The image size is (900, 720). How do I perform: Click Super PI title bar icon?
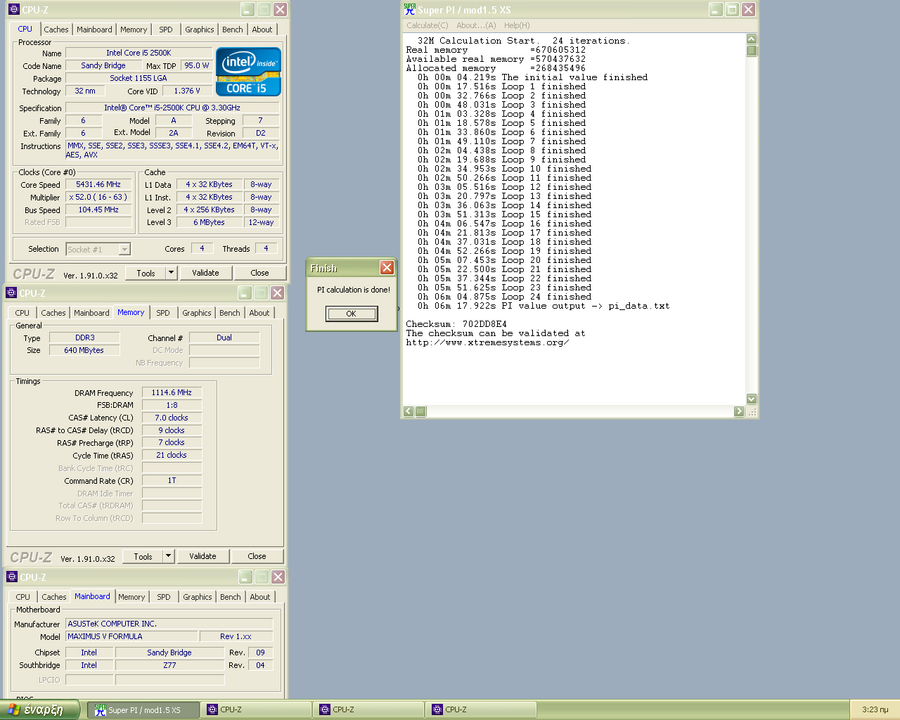410,9
